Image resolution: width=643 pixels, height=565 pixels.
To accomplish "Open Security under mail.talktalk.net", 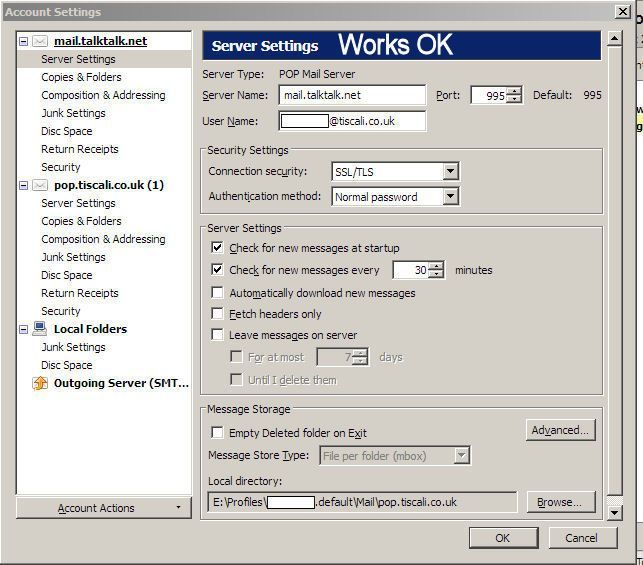I will [61, 167].
